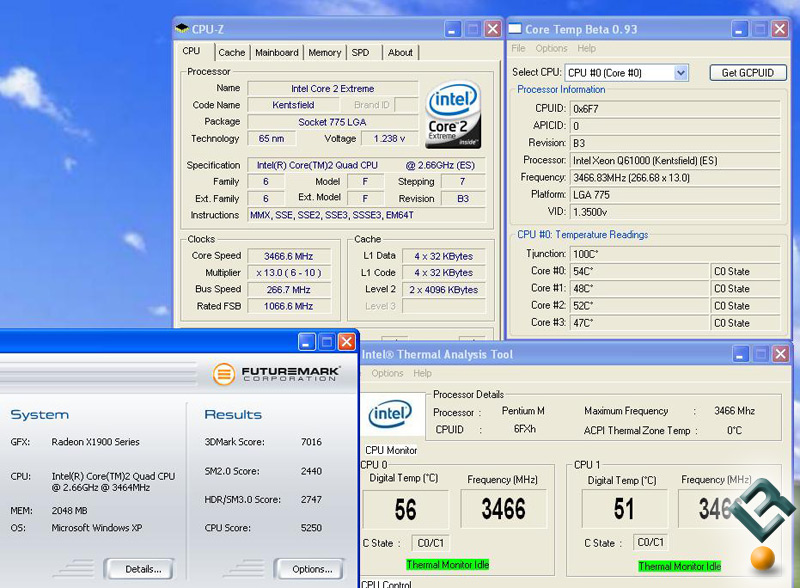The image size is (800, 588).
Task: Click the CPU 0 Digital Temp reading 56
Action: [406, 509]
